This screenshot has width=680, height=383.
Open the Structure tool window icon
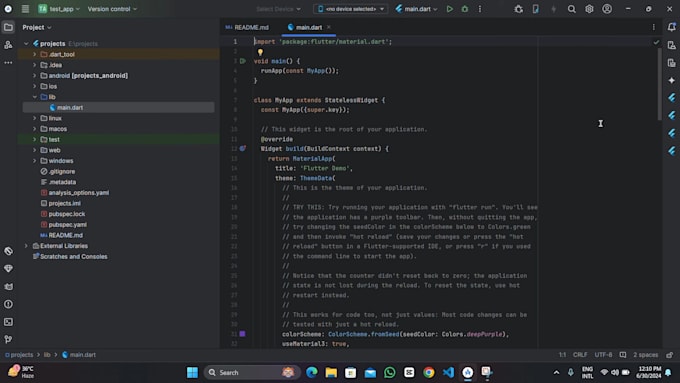tap(8, 45)
